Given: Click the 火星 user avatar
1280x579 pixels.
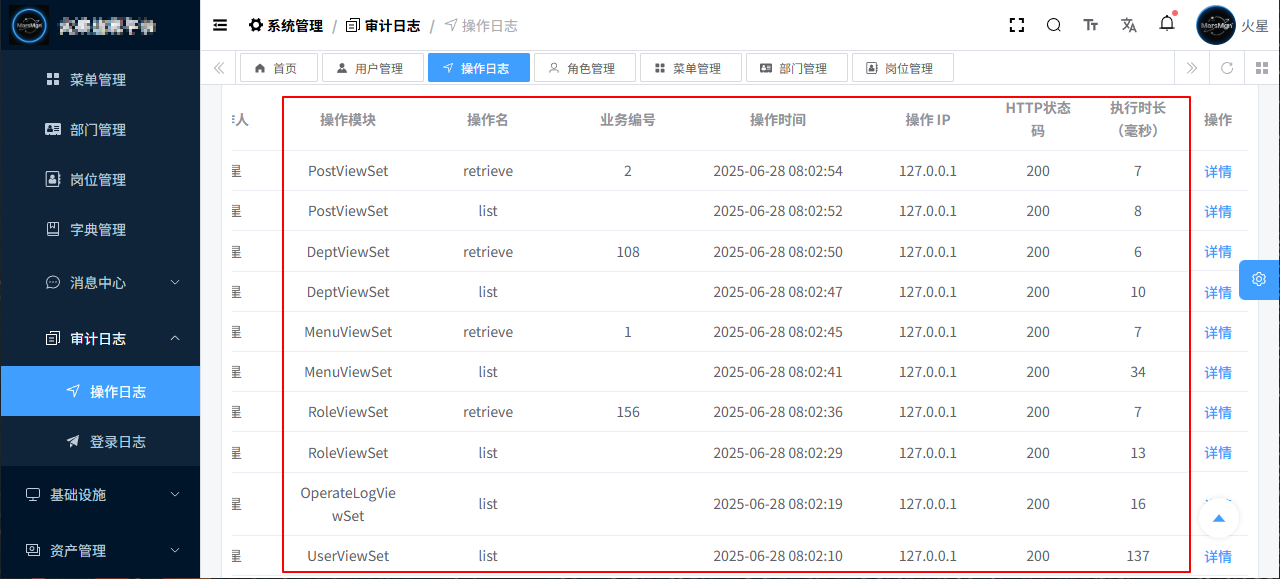Looking at the screenshot, I should pyautogui.click(x=1216, y=26).
